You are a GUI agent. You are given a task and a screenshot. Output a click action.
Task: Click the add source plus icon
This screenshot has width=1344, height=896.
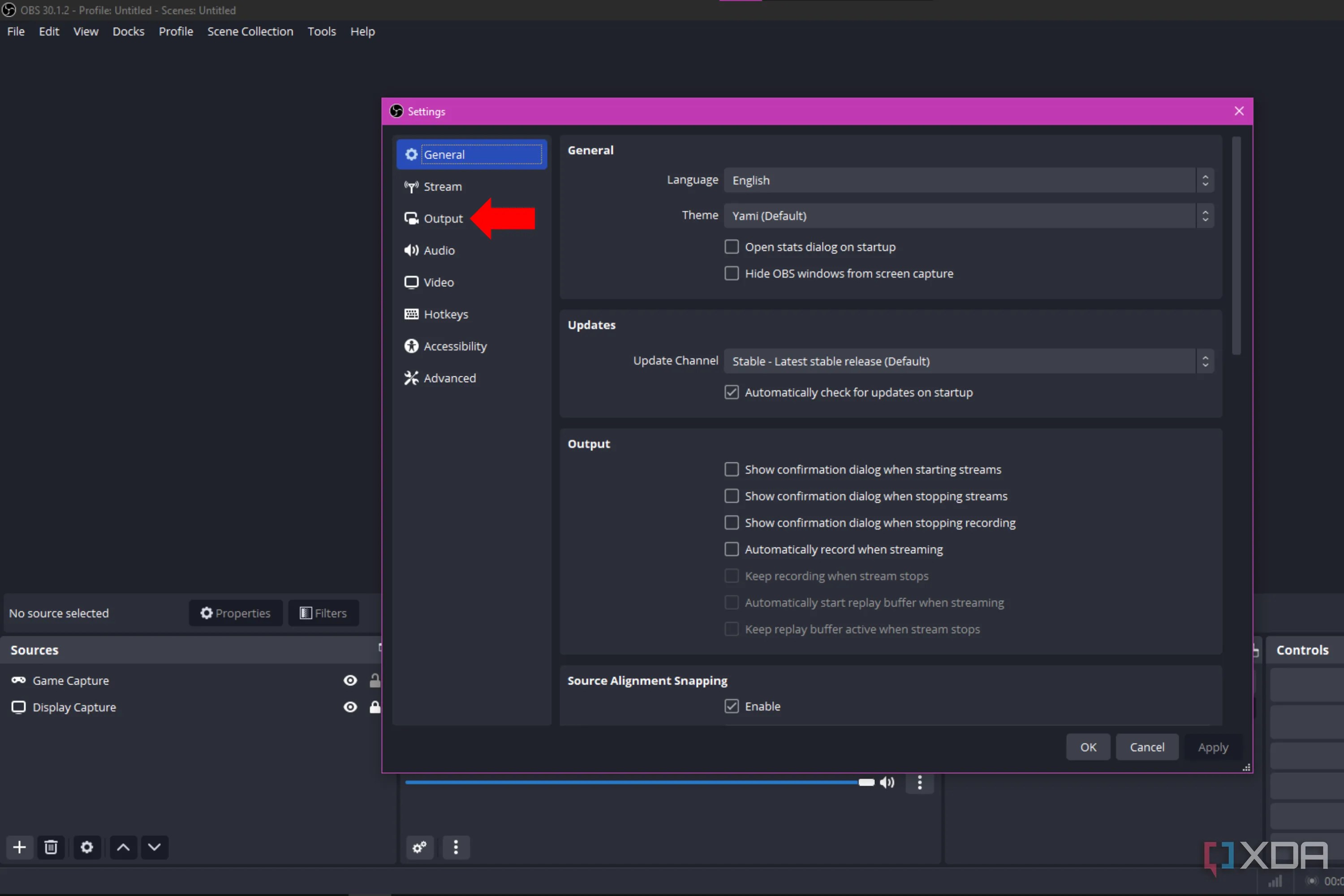(19, 847)
